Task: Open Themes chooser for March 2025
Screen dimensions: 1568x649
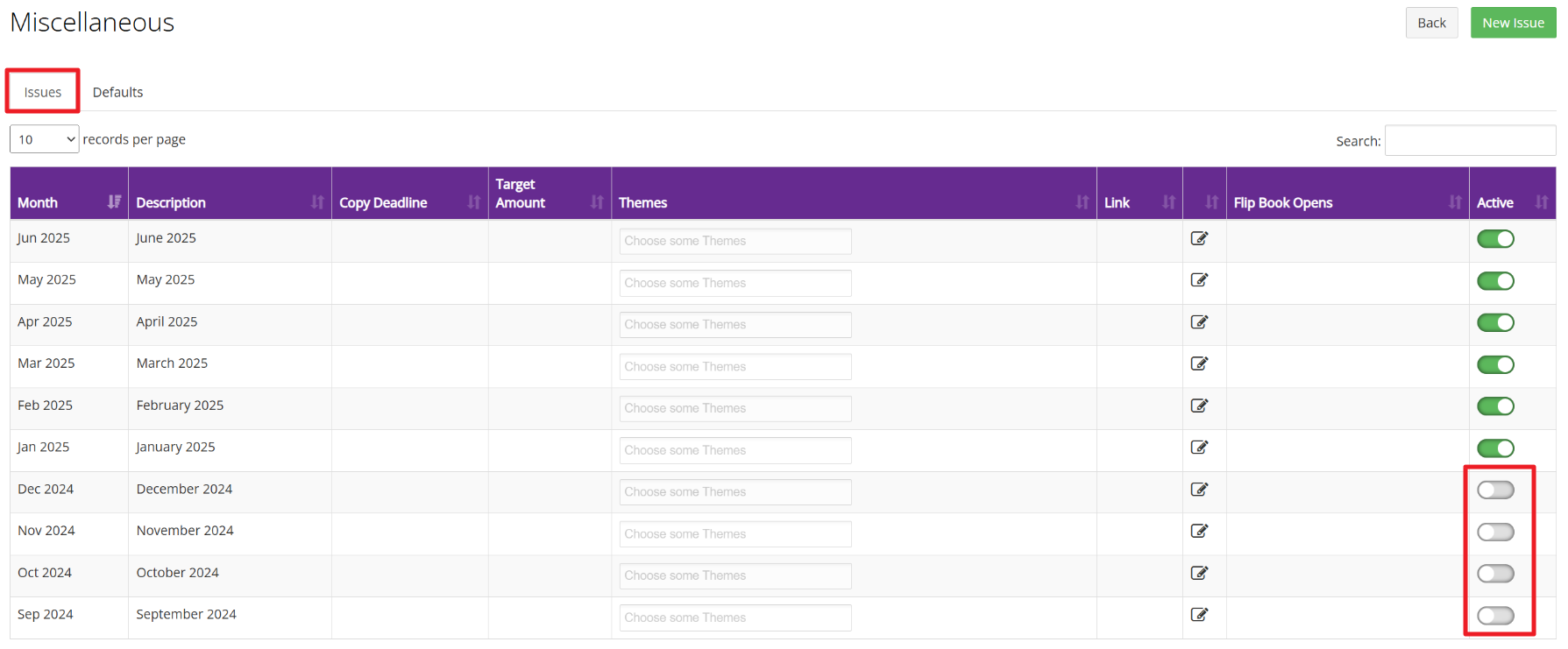Action: click(735, 366)
